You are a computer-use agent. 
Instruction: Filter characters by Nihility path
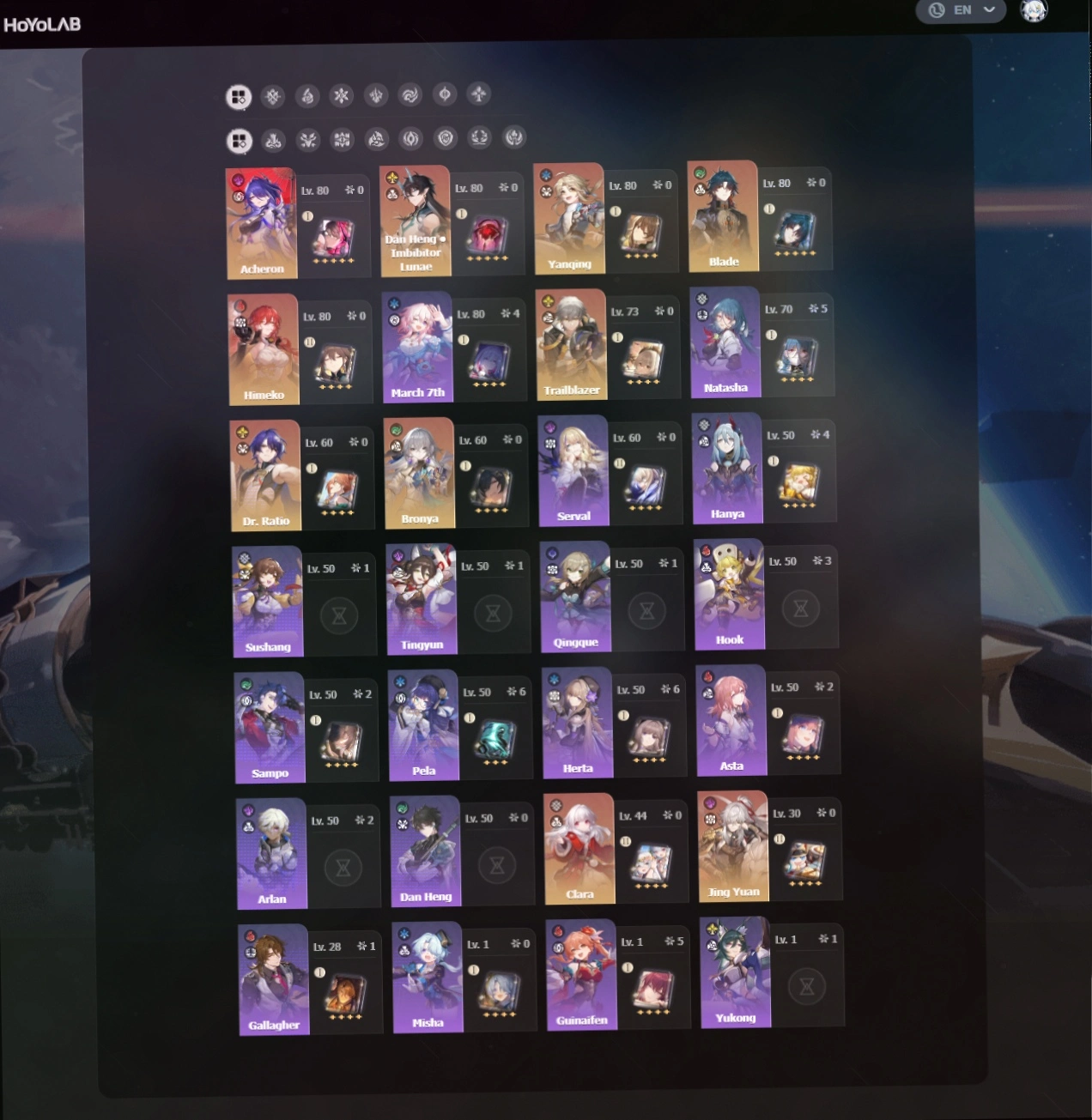point(411,137)
